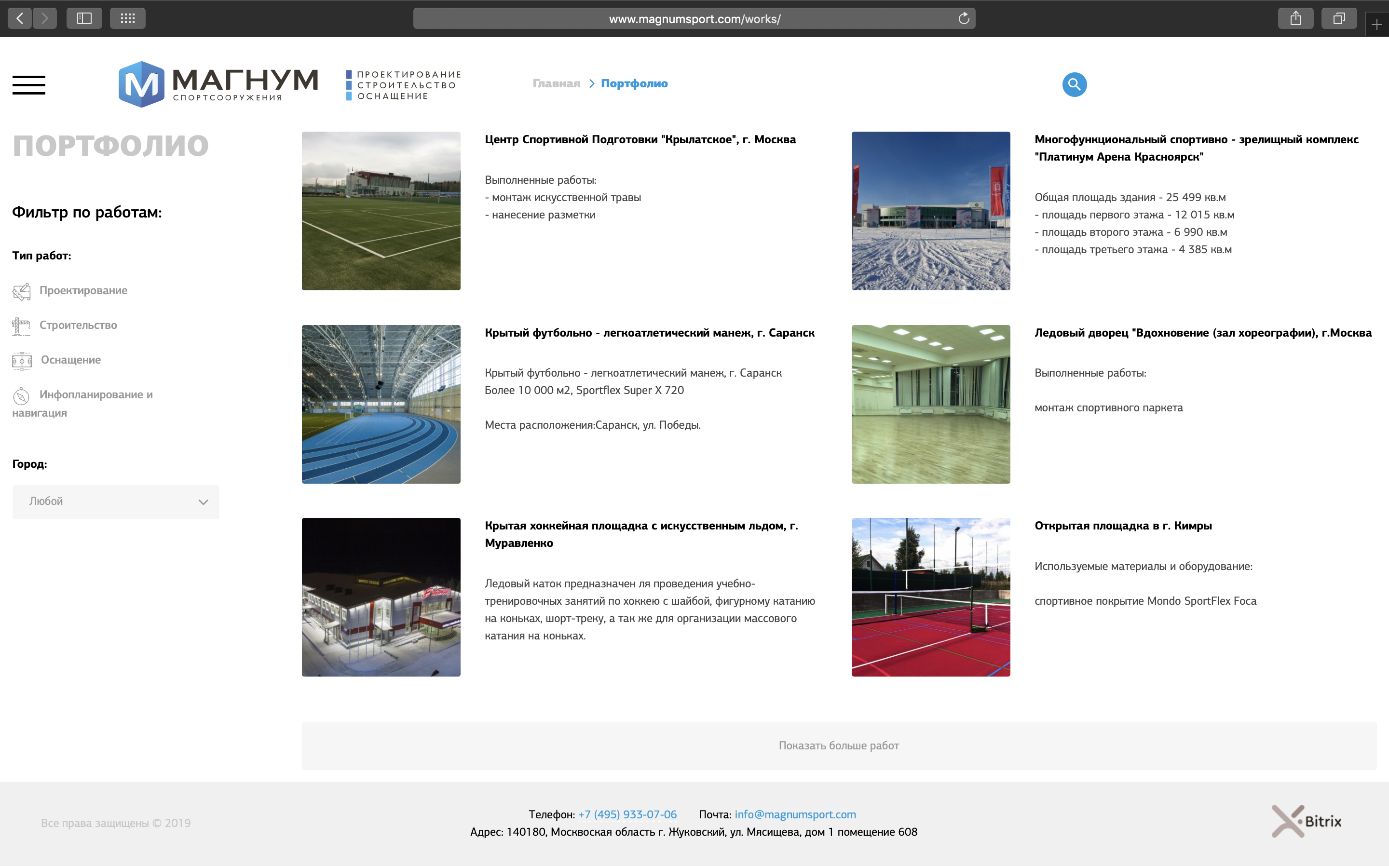Screen dimensions: 1389x868
Task: Open the browser share icon
Action: (1295, 18)
